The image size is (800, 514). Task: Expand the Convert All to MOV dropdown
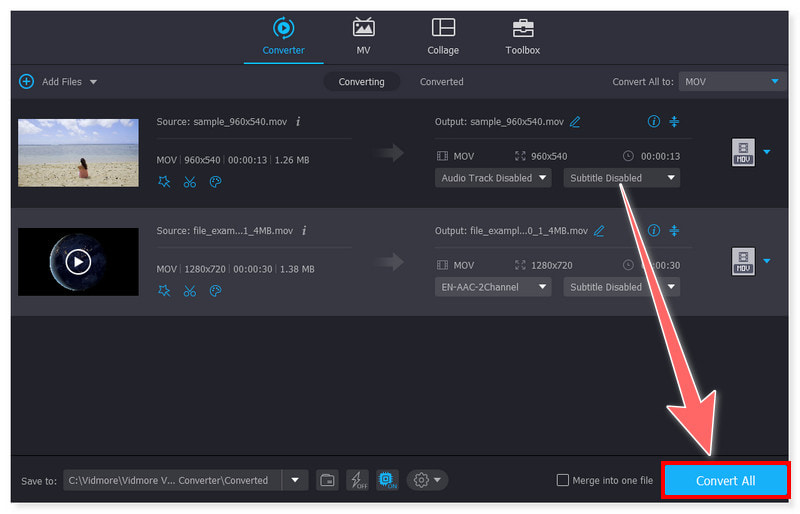click(732, 82)
